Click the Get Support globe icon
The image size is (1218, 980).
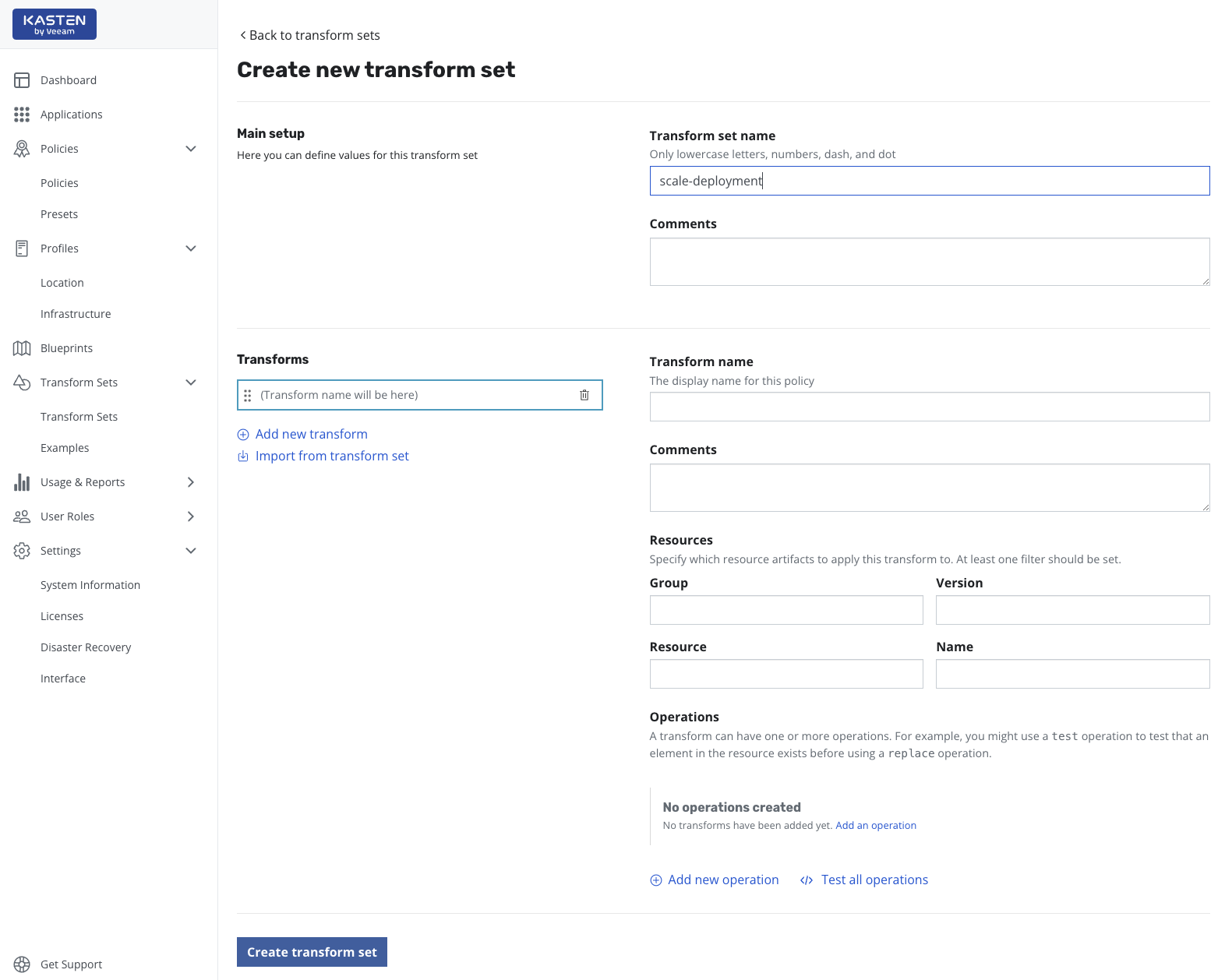22,964
